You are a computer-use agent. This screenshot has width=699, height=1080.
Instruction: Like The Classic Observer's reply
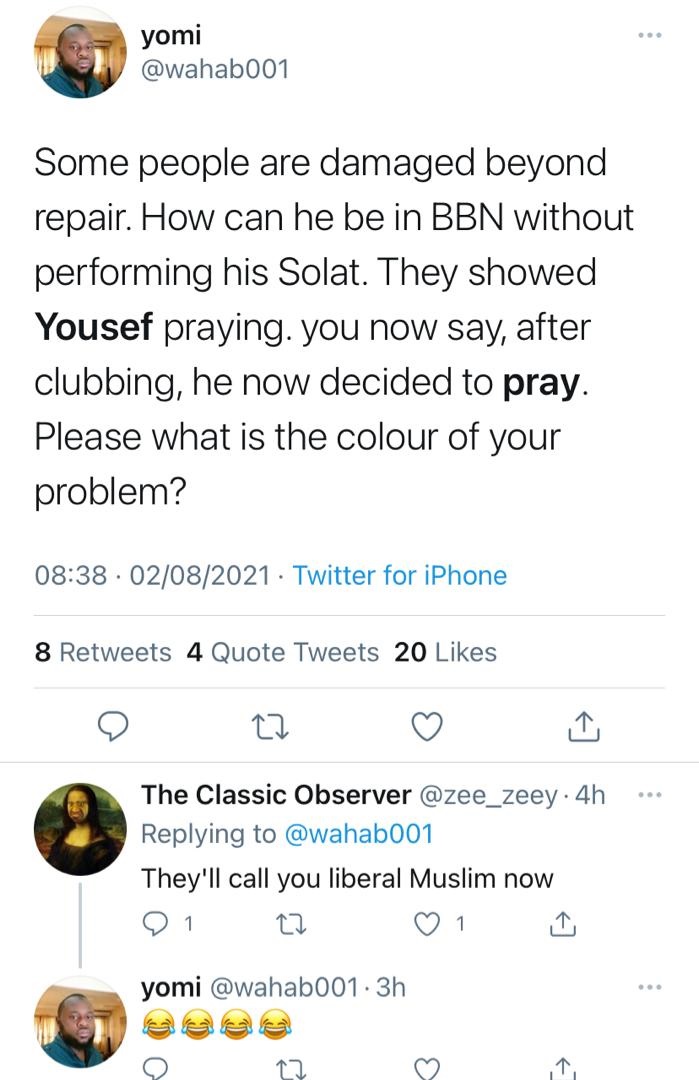(427, 925)
